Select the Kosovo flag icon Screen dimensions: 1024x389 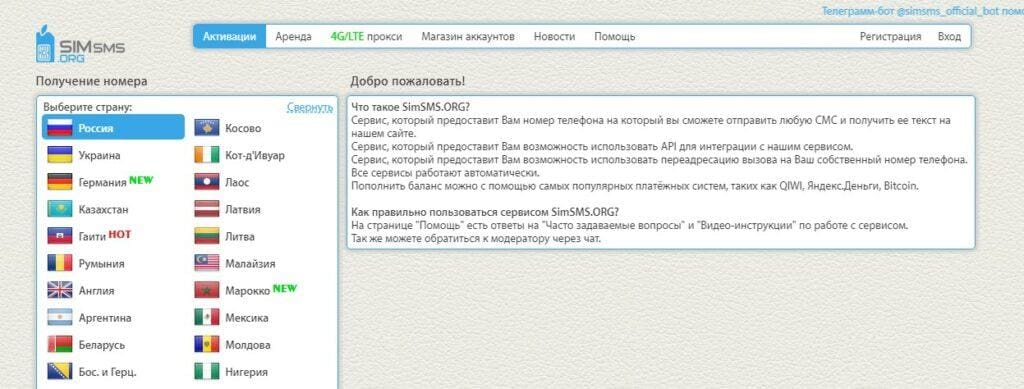(206, 128)
